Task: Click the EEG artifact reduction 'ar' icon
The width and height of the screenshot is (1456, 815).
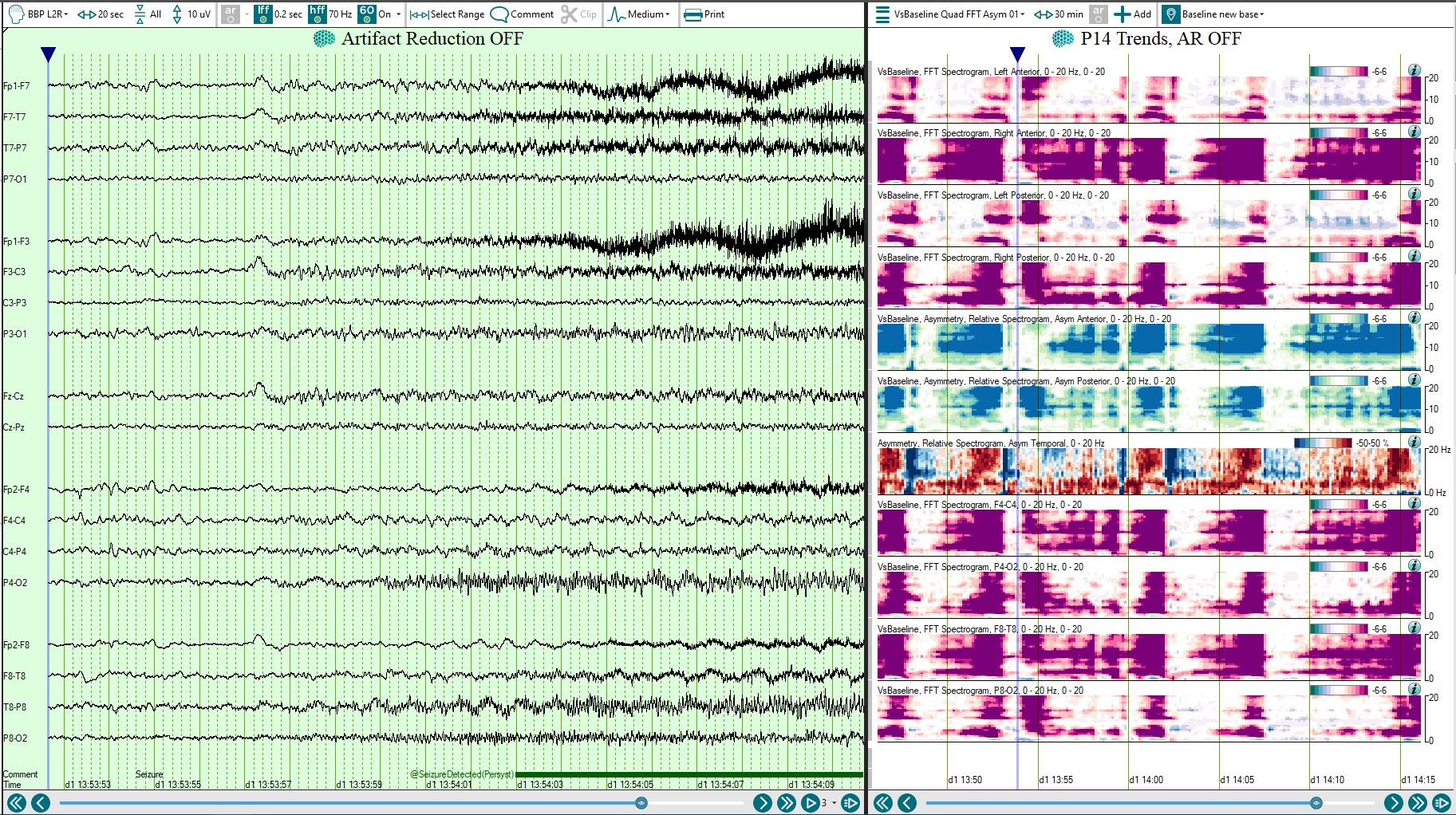Action: pos(230,14)
